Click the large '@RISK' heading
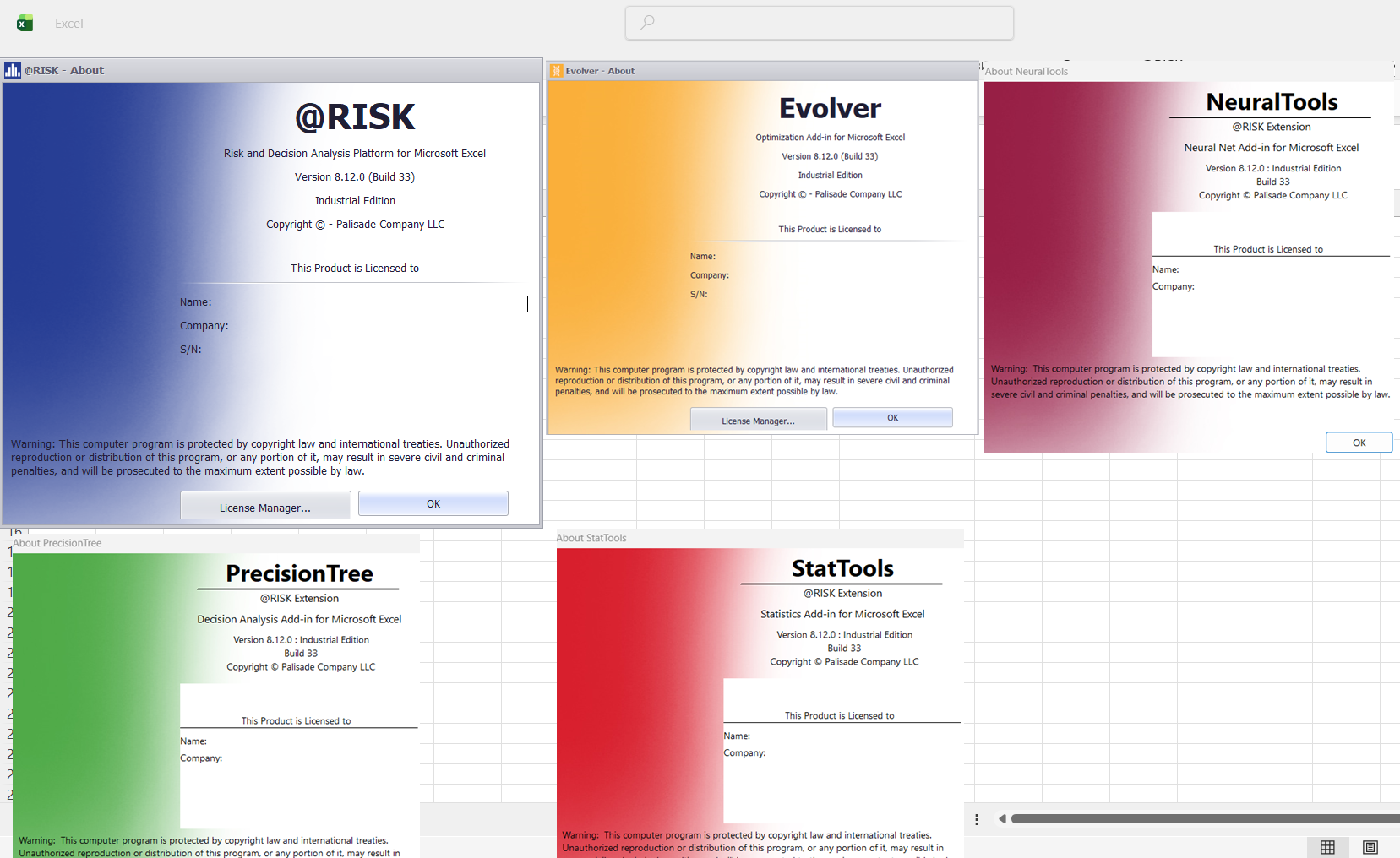 coord(355,117)
